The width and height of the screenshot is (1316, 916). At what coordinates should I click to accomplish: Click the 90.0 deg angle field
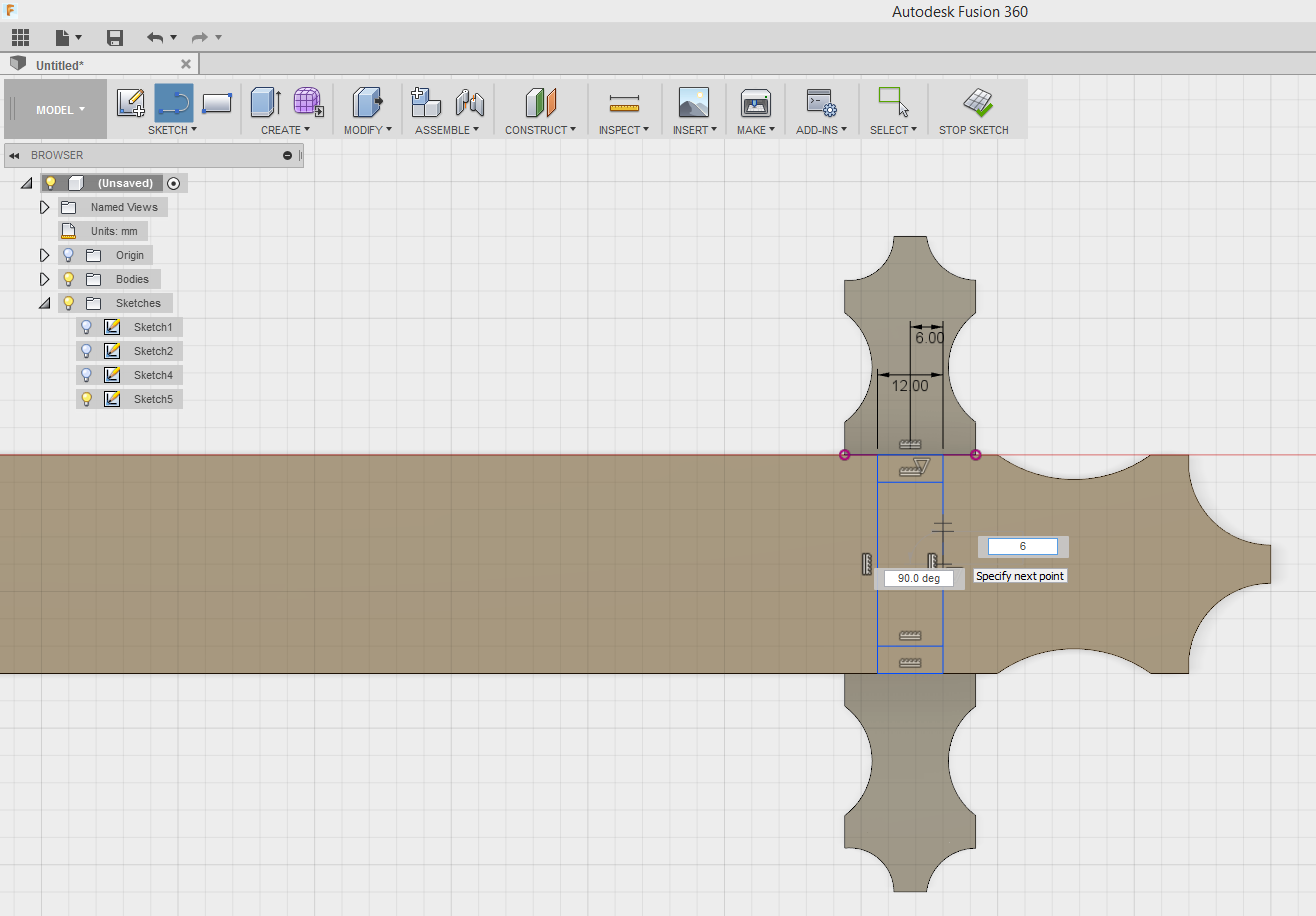pyautogui.click(x=918, y=578)
